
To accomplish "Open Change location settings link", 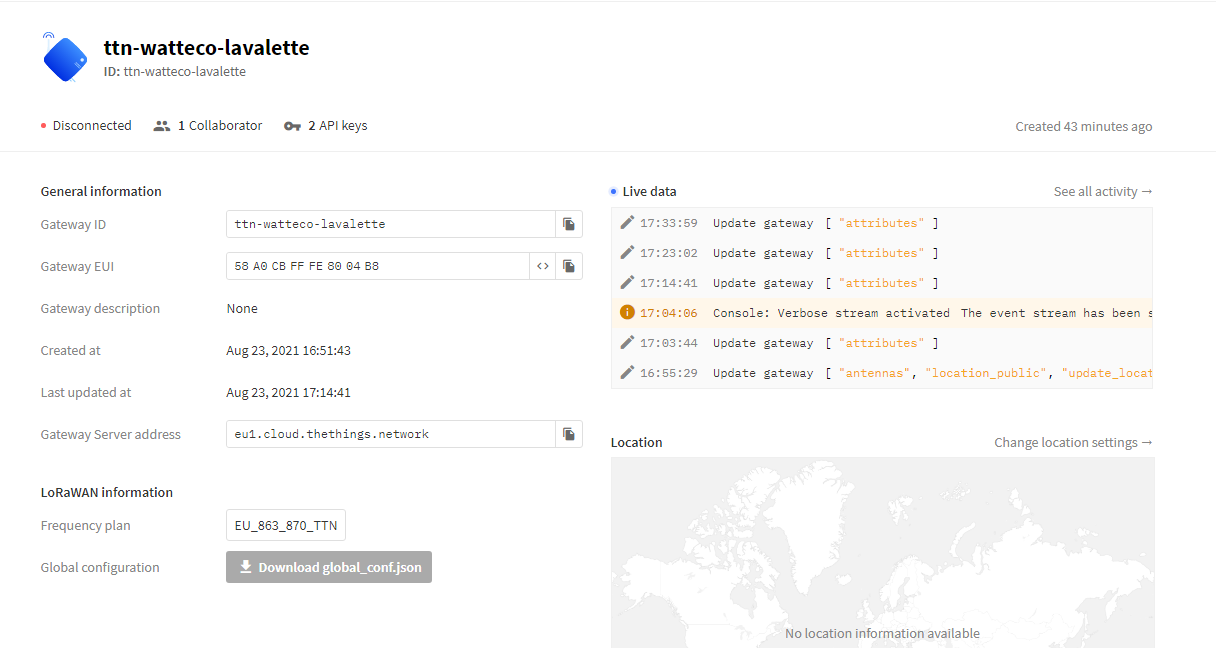I will point(1073,442).
